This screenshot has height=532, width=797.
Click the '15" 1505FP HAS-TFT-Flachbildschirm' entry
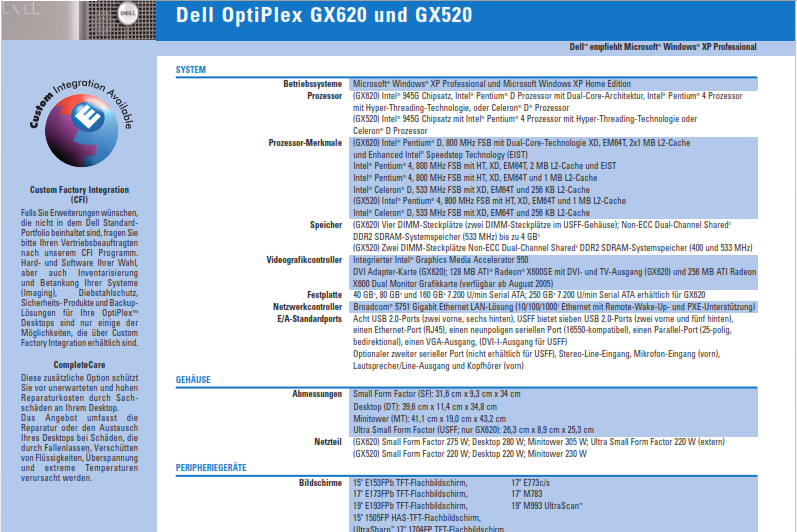click(416, 518)
